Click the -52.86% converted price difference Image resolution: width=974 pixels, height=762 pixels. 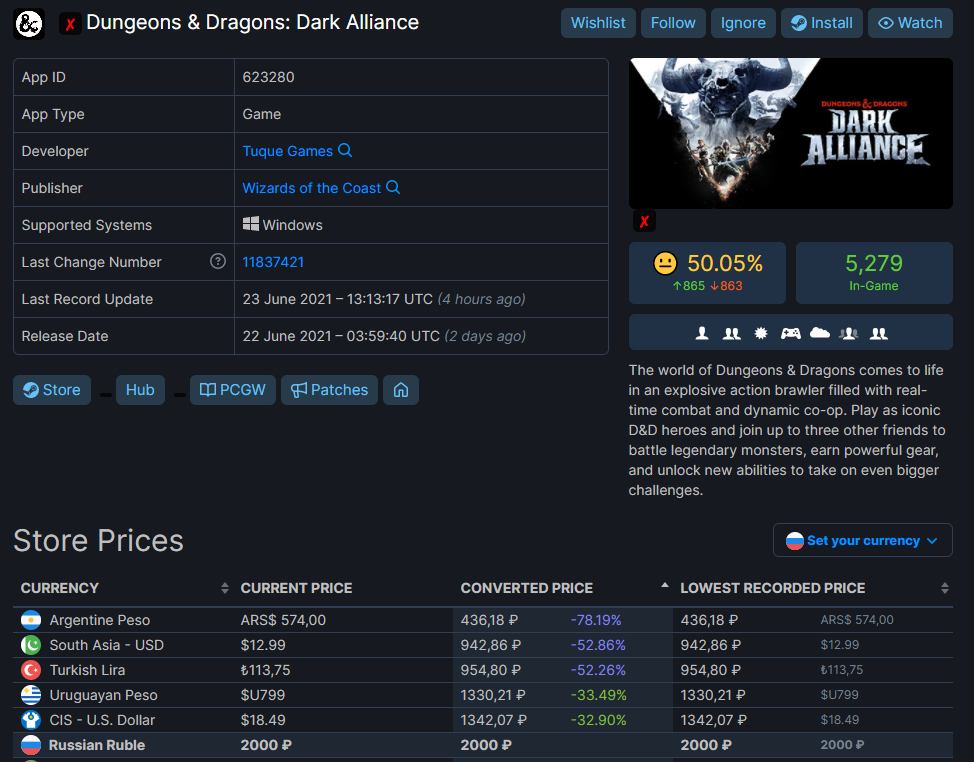click(x=598, y=645)
